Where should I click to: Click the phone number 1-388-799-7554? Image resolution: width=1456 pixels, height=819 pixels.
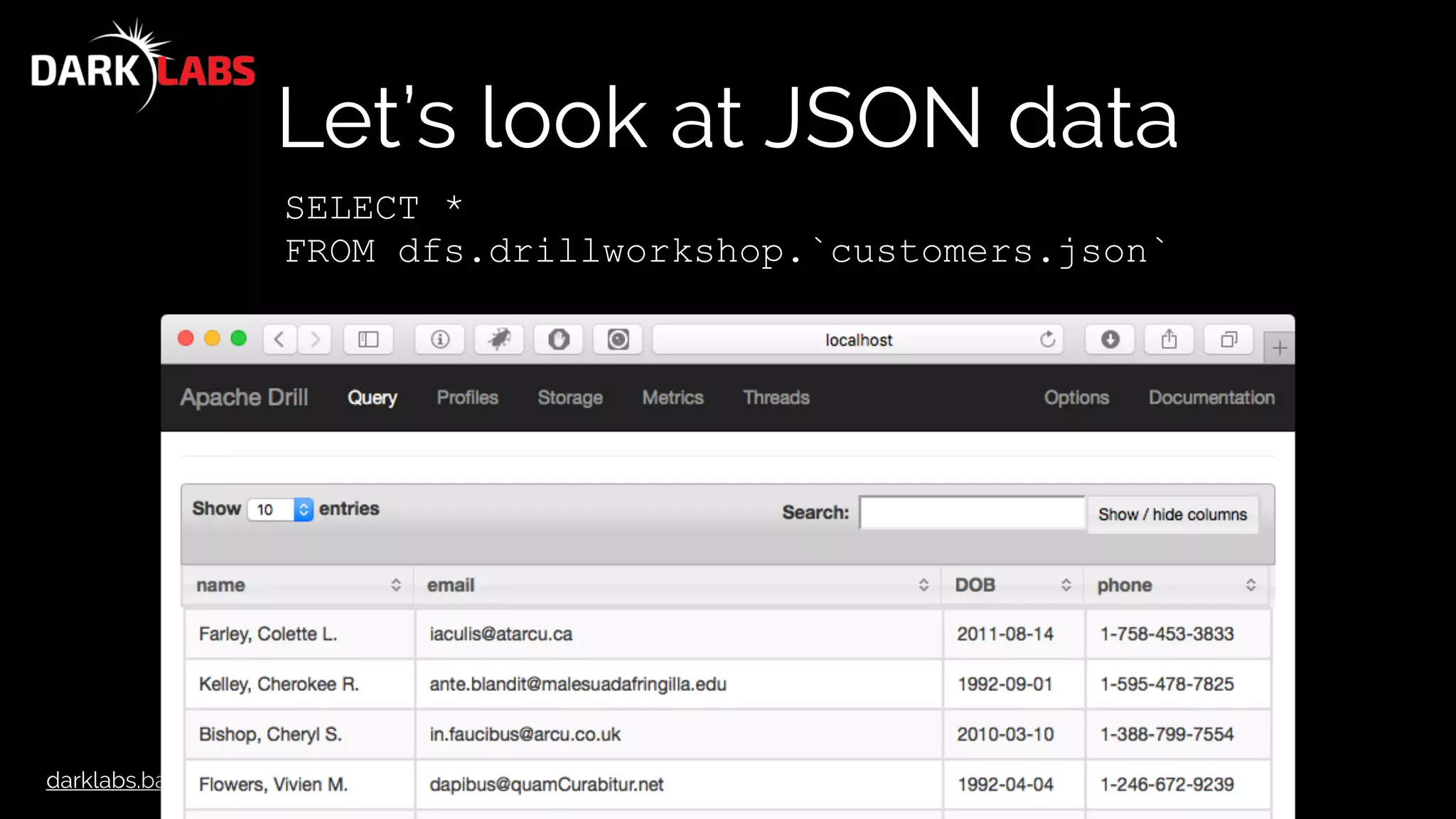pos(1167,734)
